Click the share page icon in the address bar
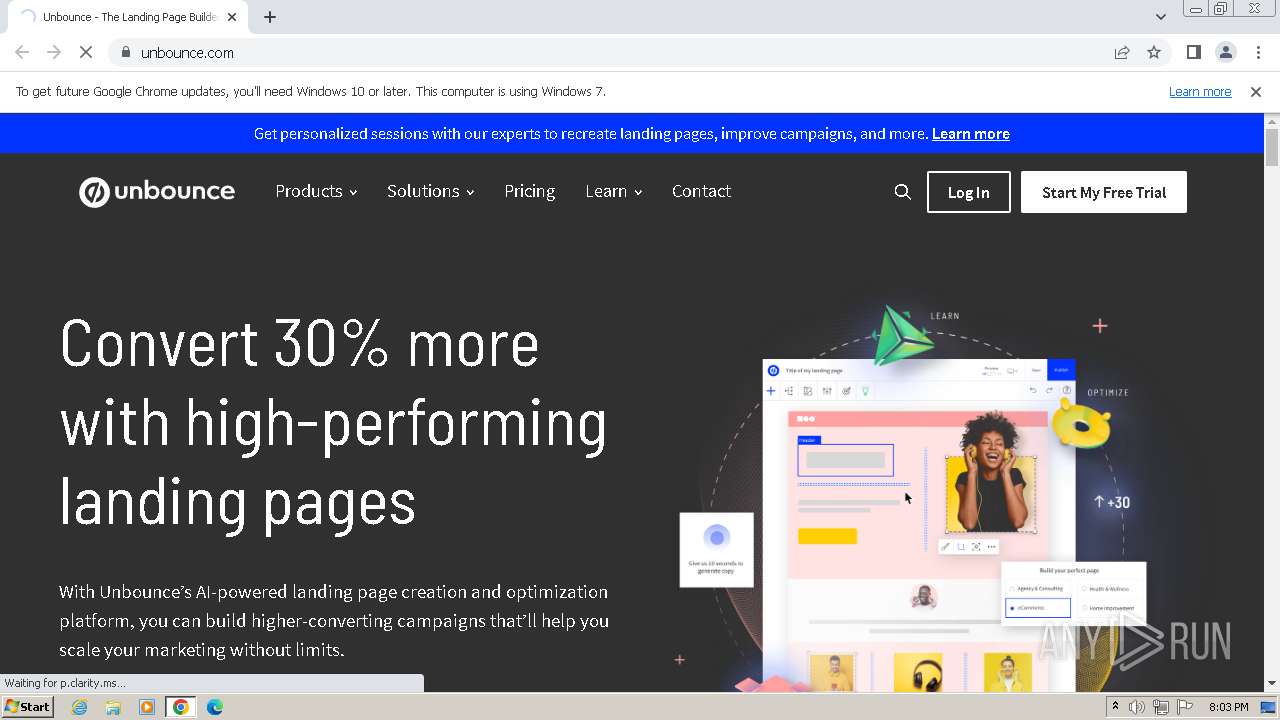This screenshot has height=720, width=1280. [x=1122, y=52]
